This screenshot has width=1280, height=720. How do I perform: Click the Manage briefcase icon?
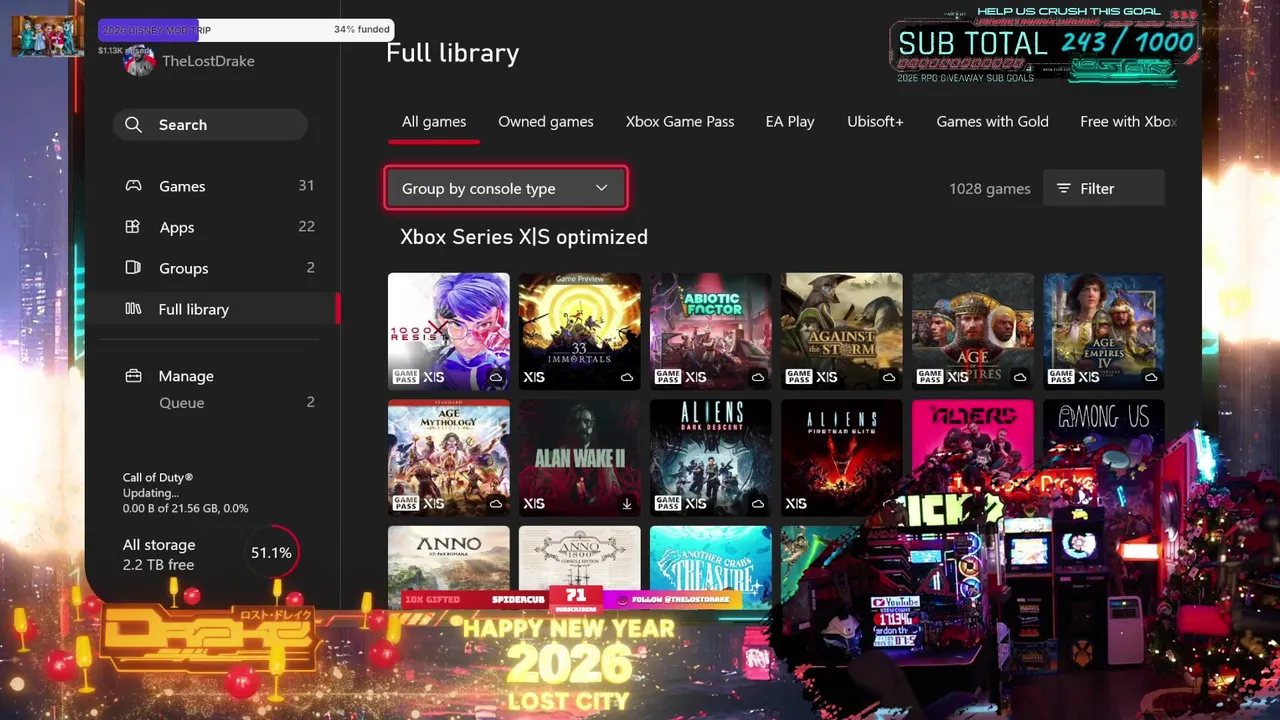point(133,376)
